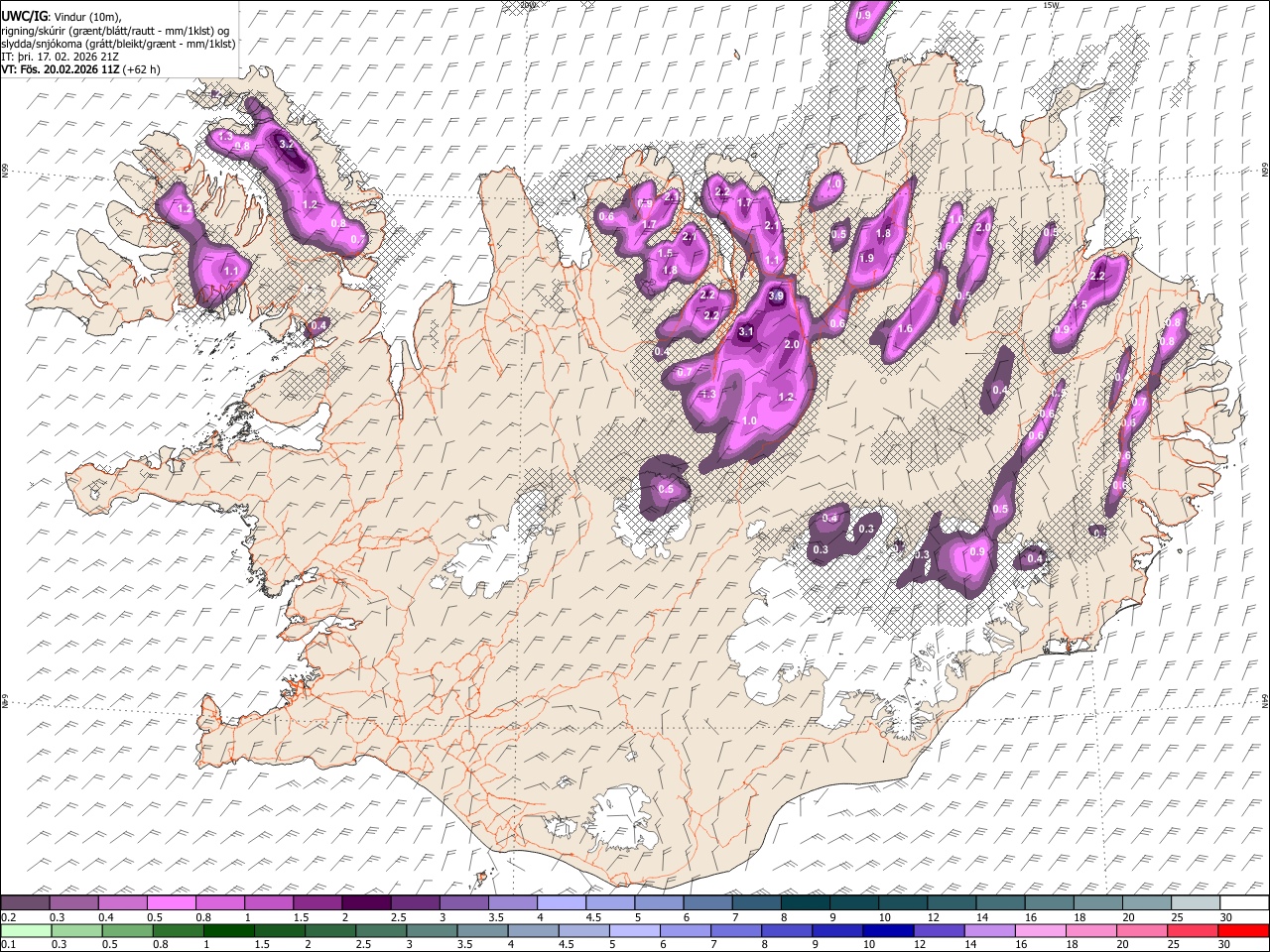Pick darkest green 1–1.5 rain legend swatch
Image resolution: width=1270 pixels, height=952 pixels.
tap(229, 930)
